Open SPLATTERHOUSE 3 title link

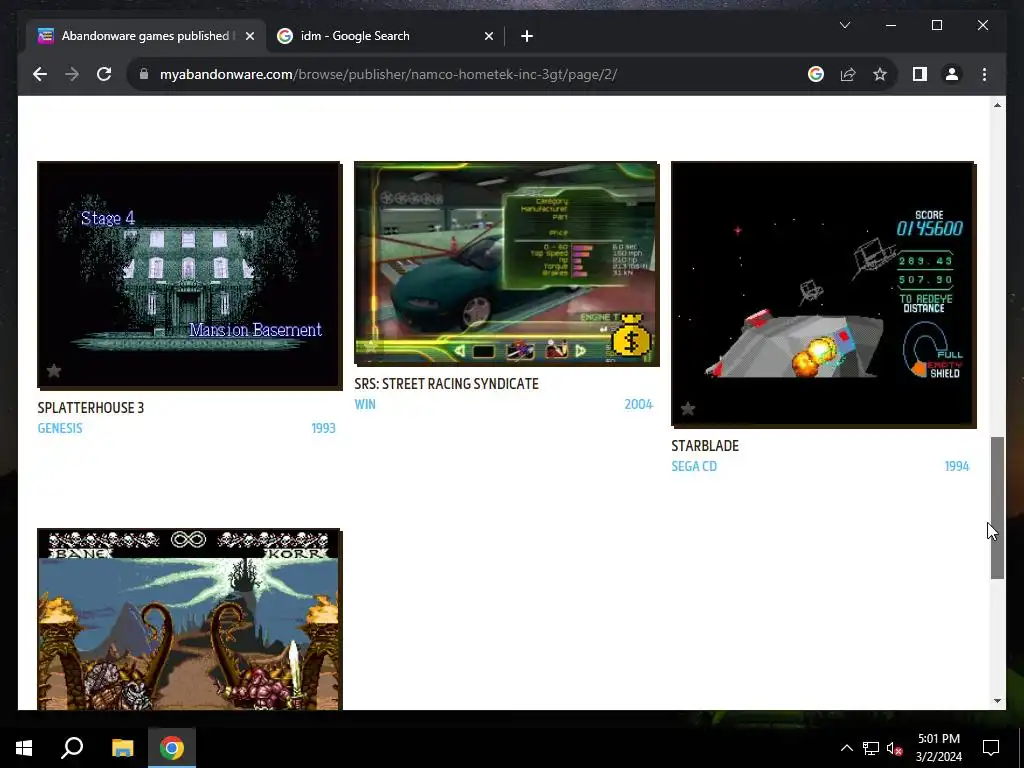91,408
